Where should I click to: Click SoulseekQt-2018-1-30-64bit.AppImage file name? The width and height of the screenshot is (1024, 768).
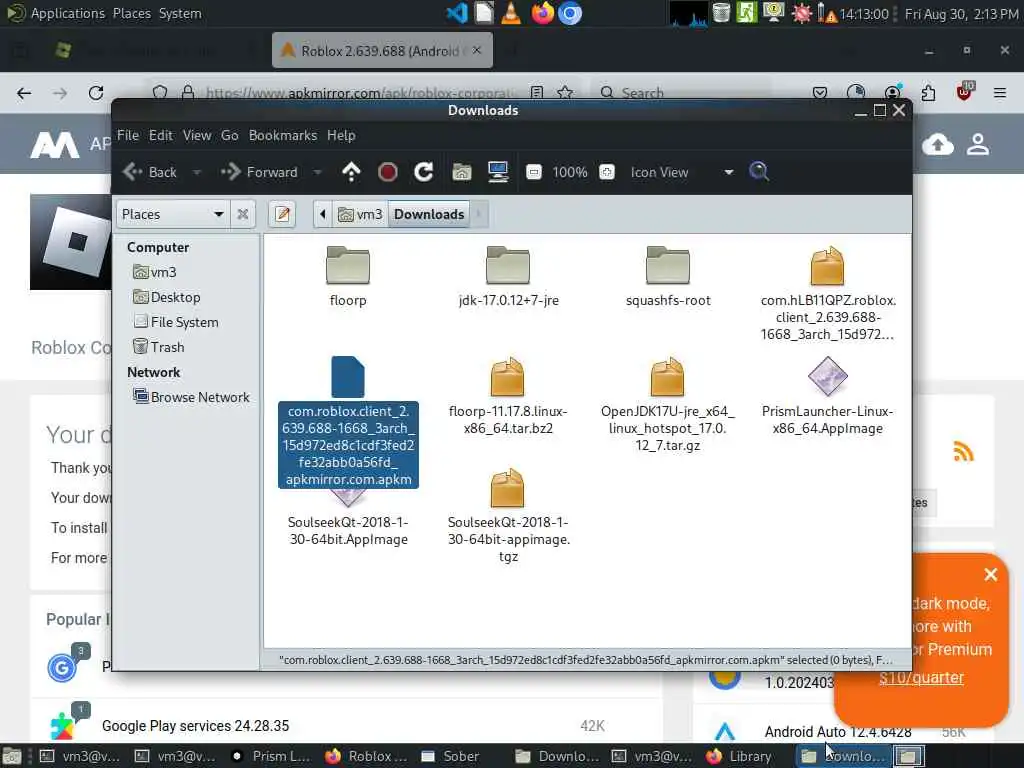click(x=348, y=530)
